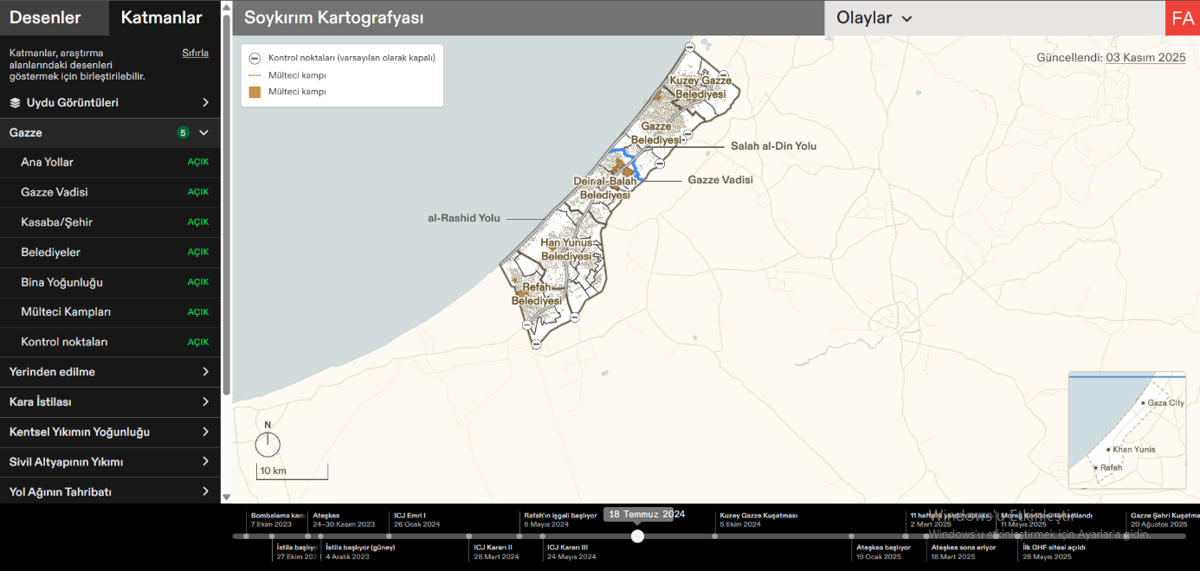Click the 03 Kasım 2025 update date link
Image resolution: width=1200 pixels, height=571 pixels.
pos(1145,58)
